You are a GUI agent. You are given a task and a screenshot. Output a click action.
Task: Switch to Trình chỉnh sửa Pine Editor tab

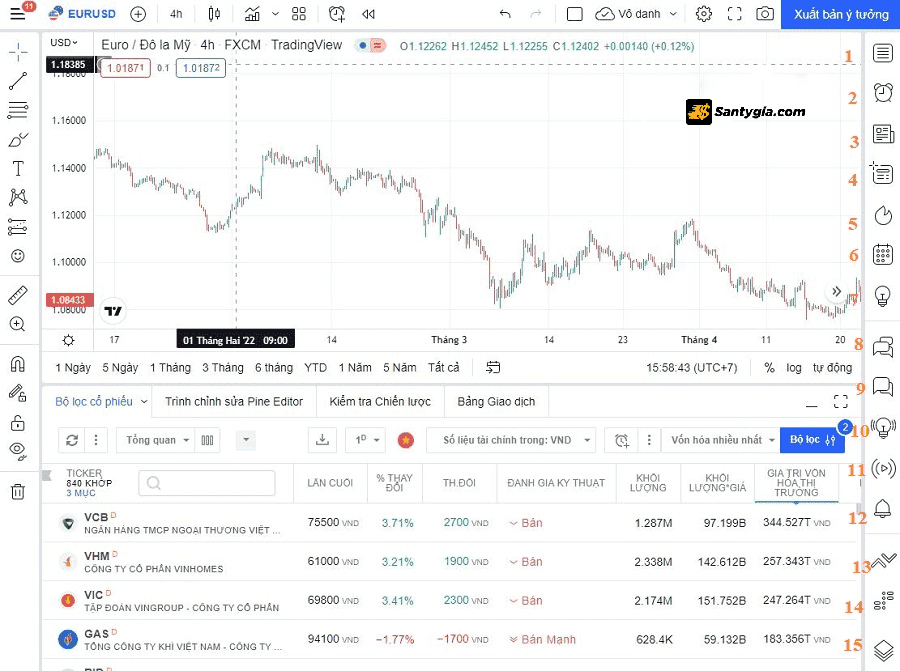coord(234,402)
